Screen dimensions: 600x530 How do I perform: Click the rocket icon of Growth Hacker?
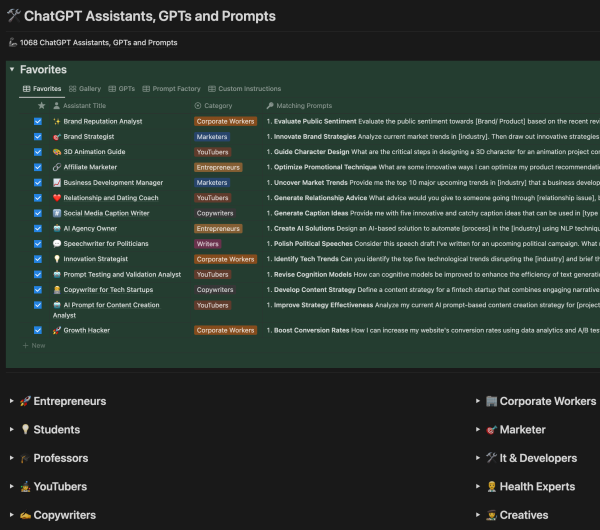point(57,330)
